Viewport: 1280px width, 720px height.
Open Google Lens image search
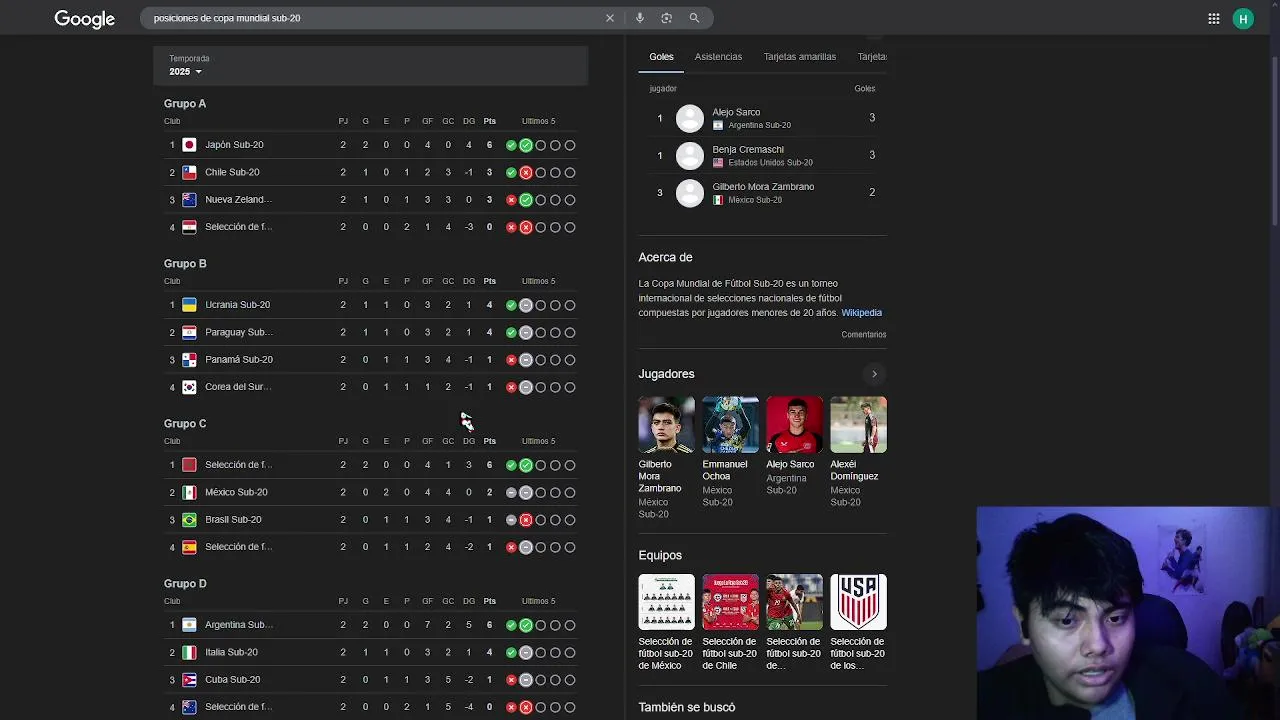[x=667, y=18]
